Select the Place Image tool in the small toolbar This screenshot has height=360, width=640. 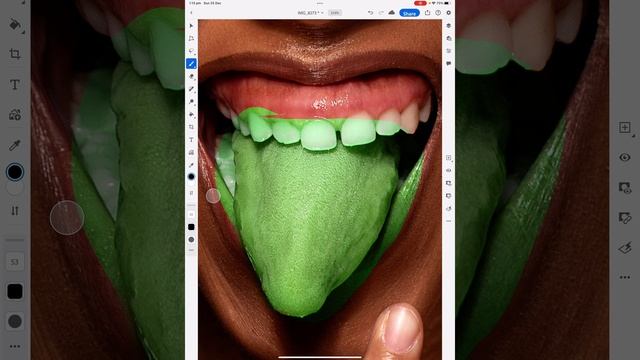coord(191,152)
